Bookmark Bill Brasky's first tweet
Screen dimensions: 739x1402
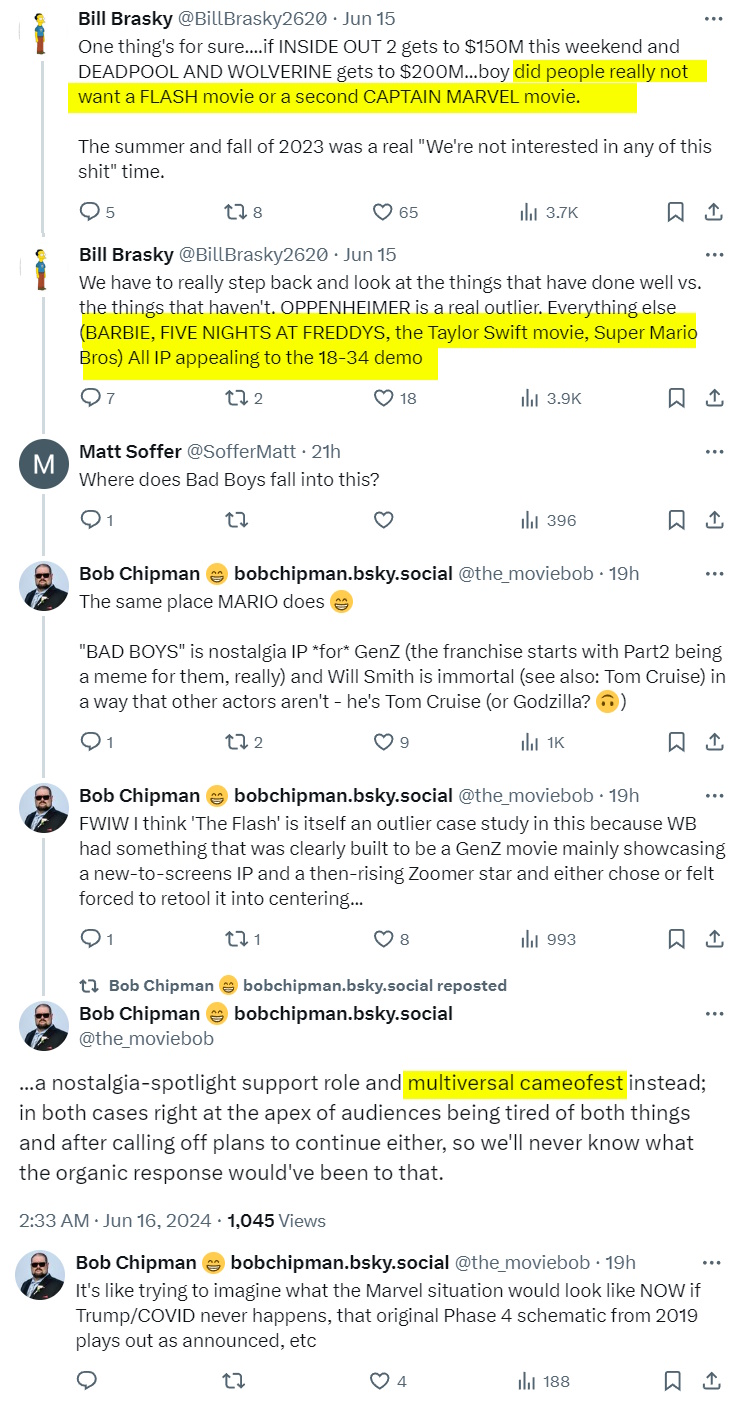click(x=676, y=212)
